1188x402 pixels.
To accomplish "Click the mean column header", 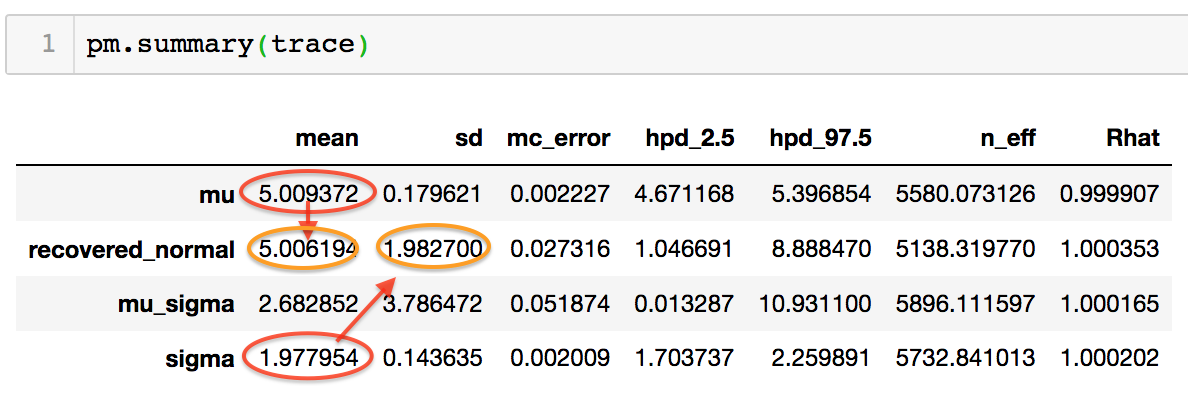I will [x=326, y=139].
